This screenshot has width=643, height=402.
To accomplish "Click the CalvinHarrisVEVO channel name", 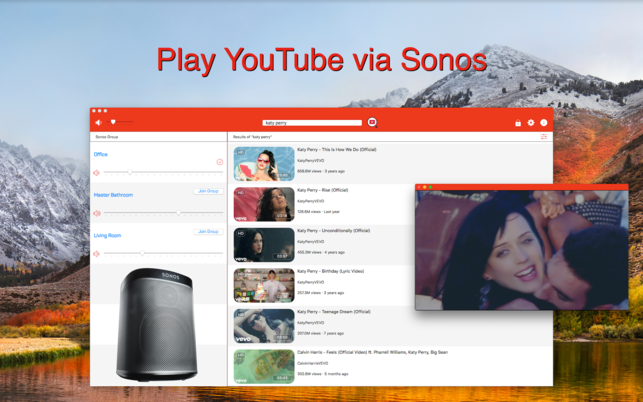I will point(312,363).
